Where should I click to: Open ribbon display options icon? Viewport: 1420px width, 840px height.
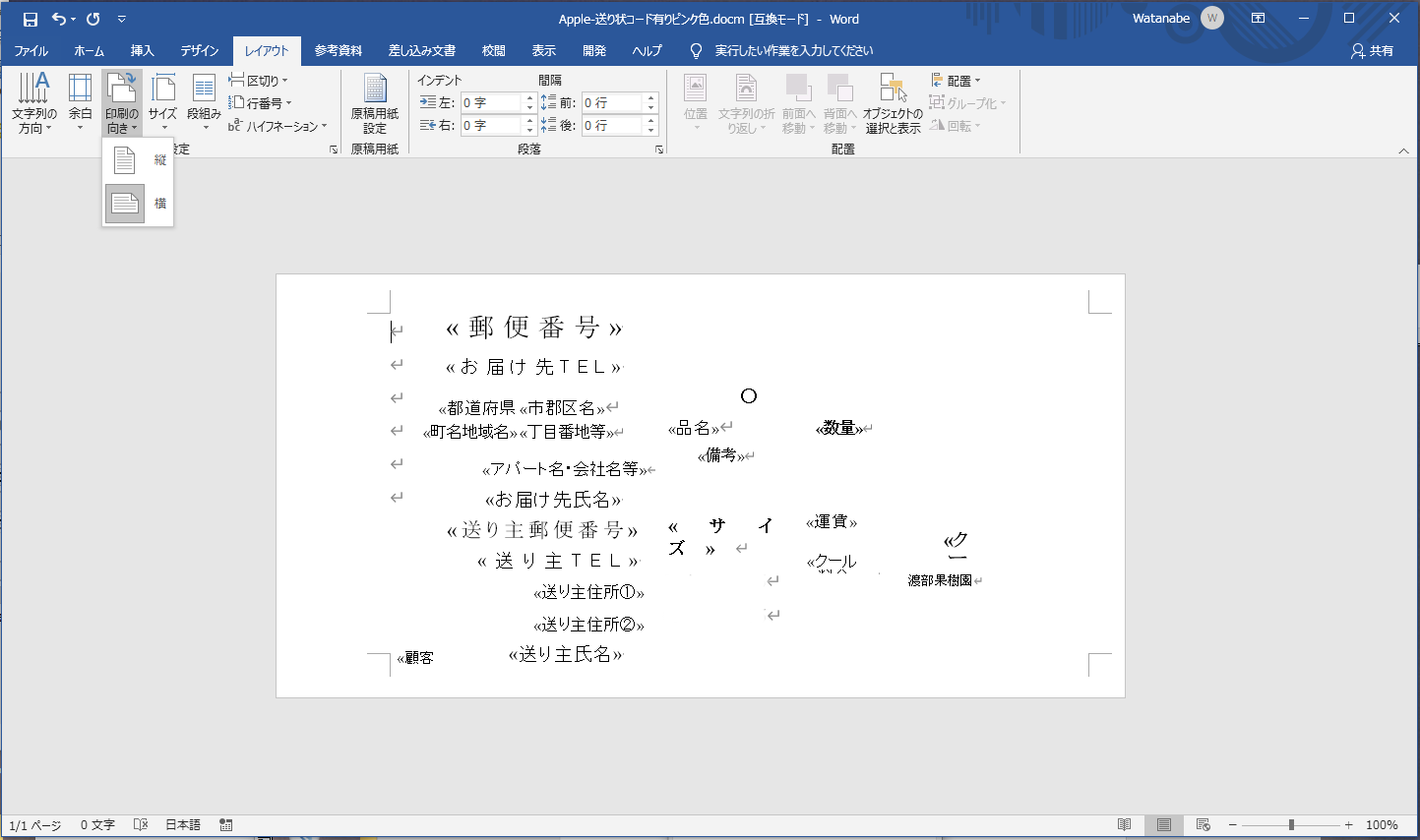tap(1258, 19)
